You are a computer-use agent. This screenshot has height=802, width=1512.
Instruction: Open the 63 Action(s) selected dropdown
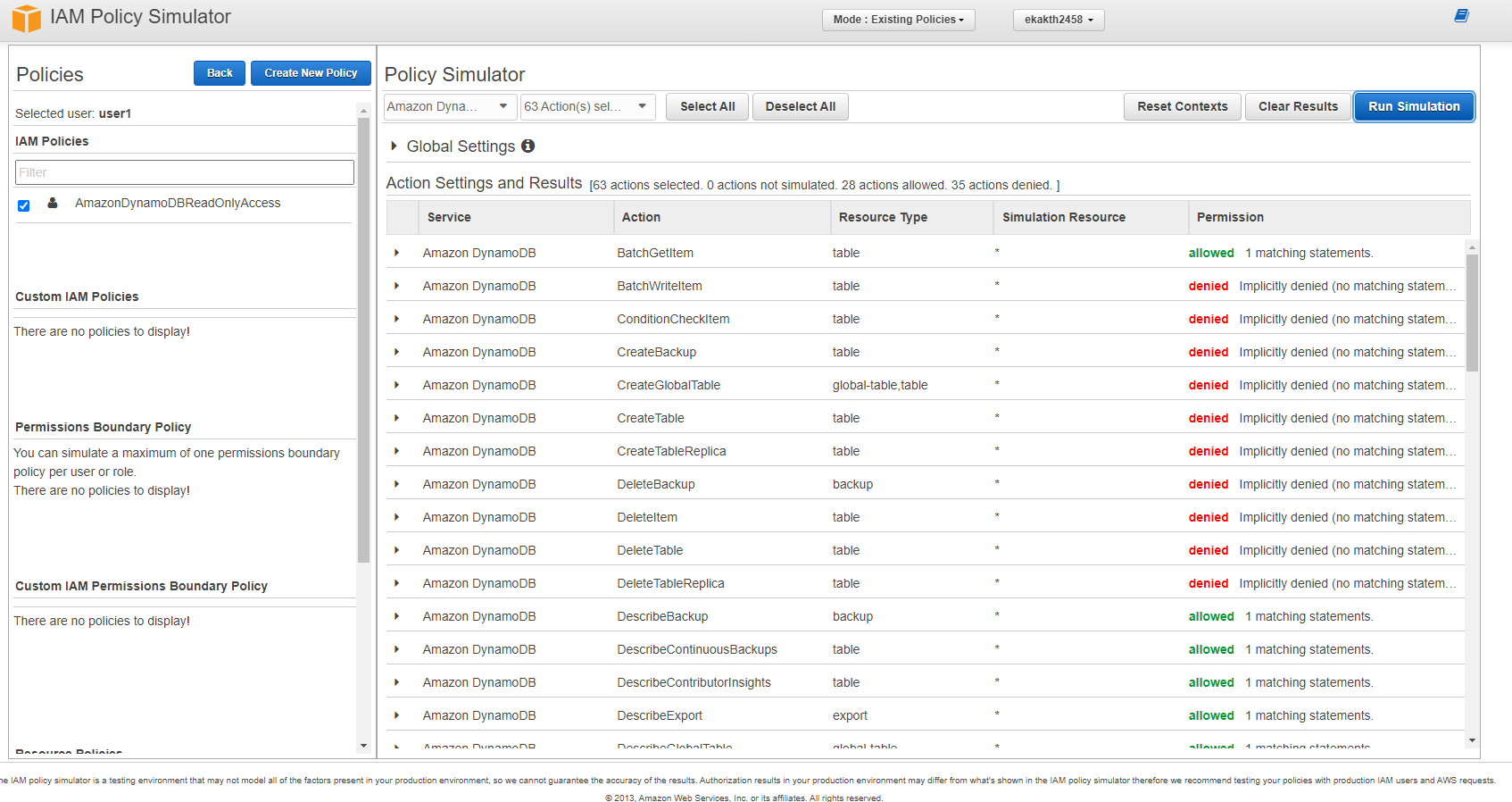click(587, 106)
